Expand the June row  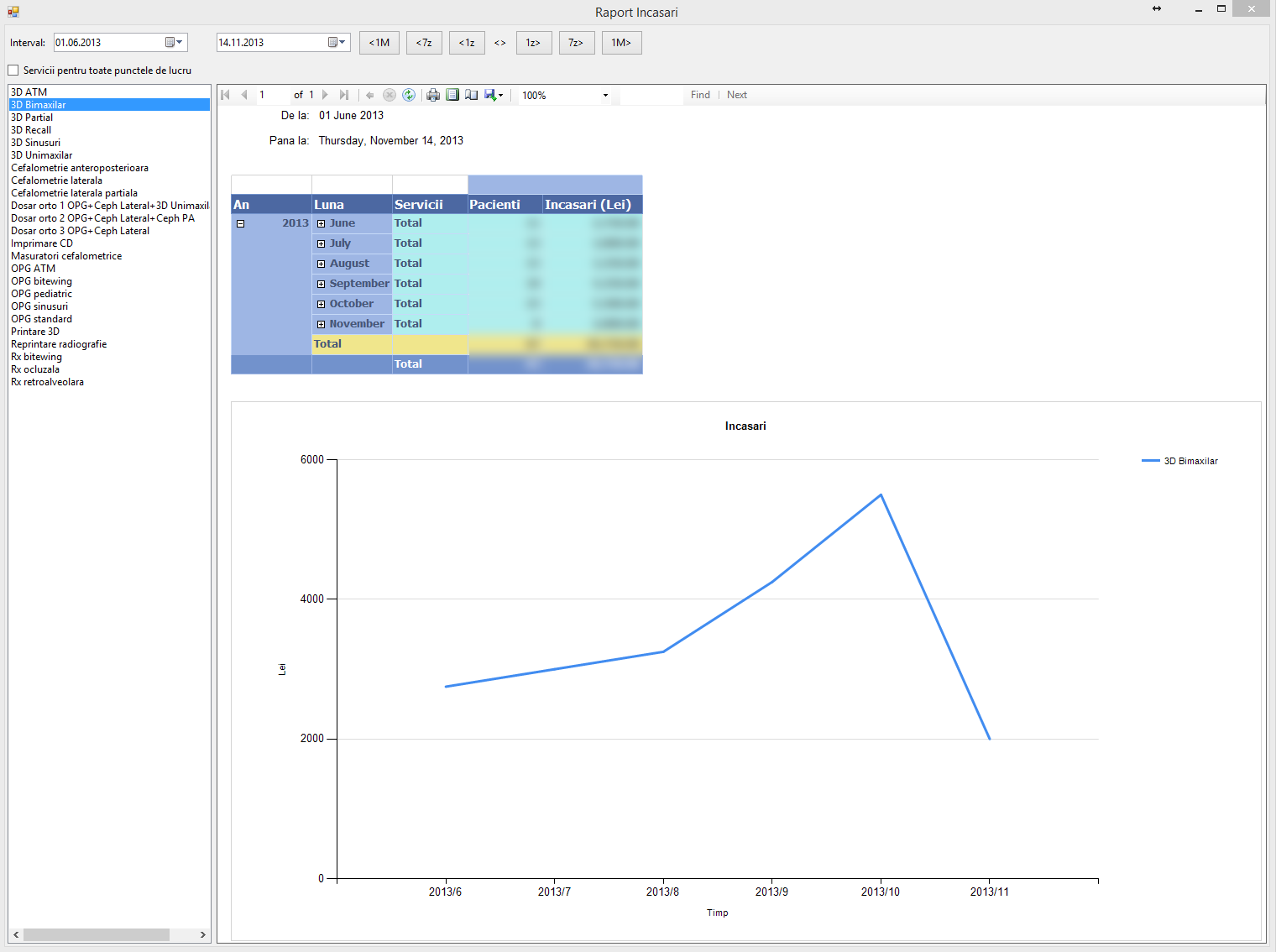coord(321,223)
